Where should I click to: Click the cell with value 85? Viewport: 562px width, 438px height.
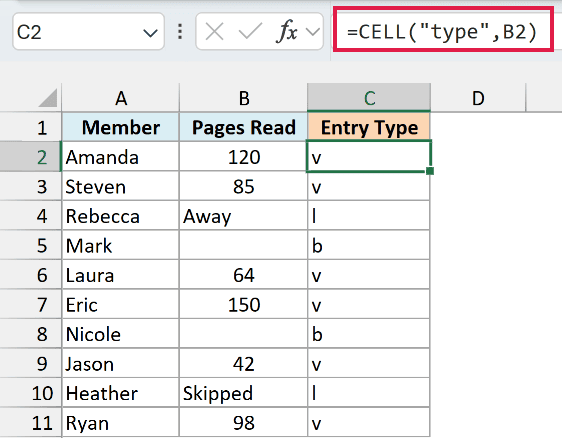coord(243,186)
